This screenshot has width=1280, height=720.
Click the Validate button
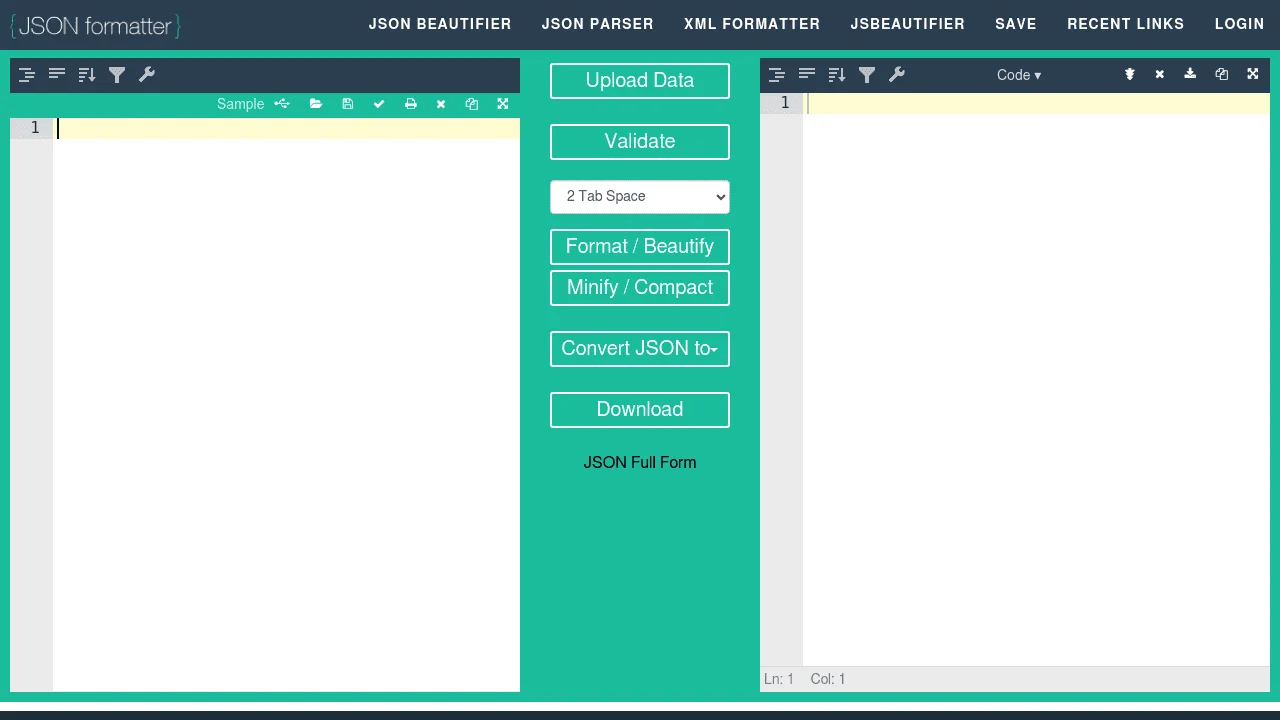click(x=640, y=142)
